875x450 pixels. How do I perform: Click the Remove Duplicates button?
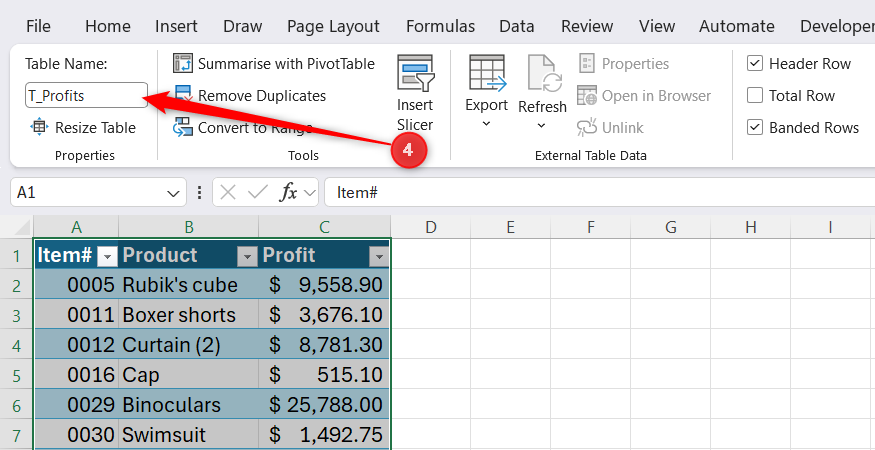tap(250, 95)
